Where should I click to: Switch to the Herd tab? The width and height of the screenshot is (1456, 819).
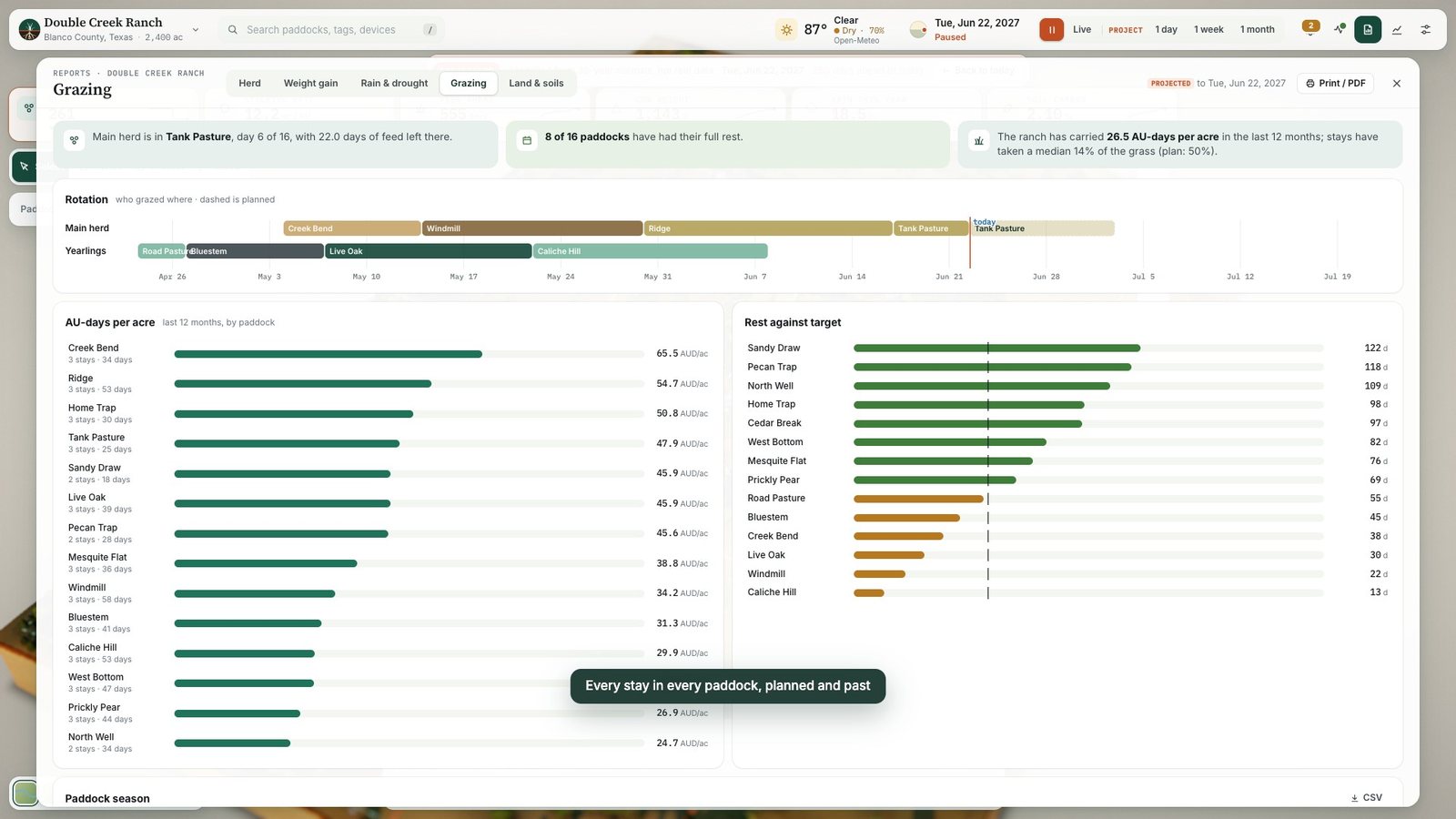[249, 83]
